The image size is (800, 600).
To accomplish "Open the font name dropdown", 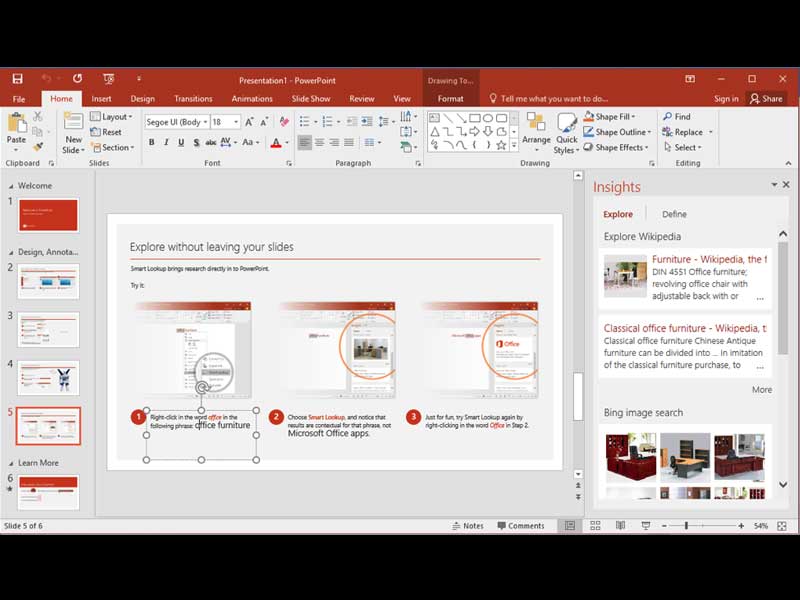I will (205, 122).
